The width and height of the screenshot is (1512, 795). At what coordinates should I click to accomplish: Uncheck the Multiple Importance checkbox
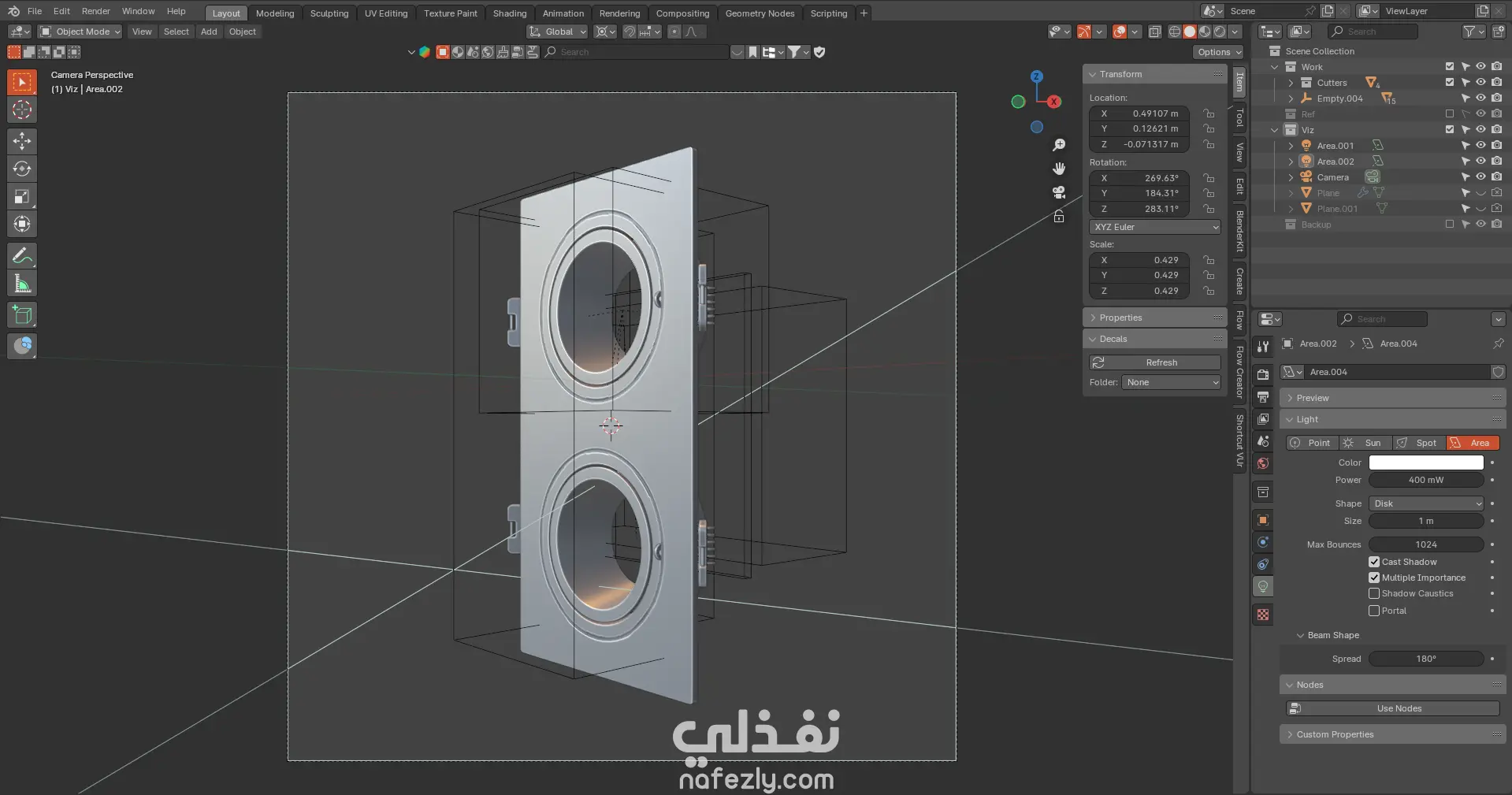1374,578
